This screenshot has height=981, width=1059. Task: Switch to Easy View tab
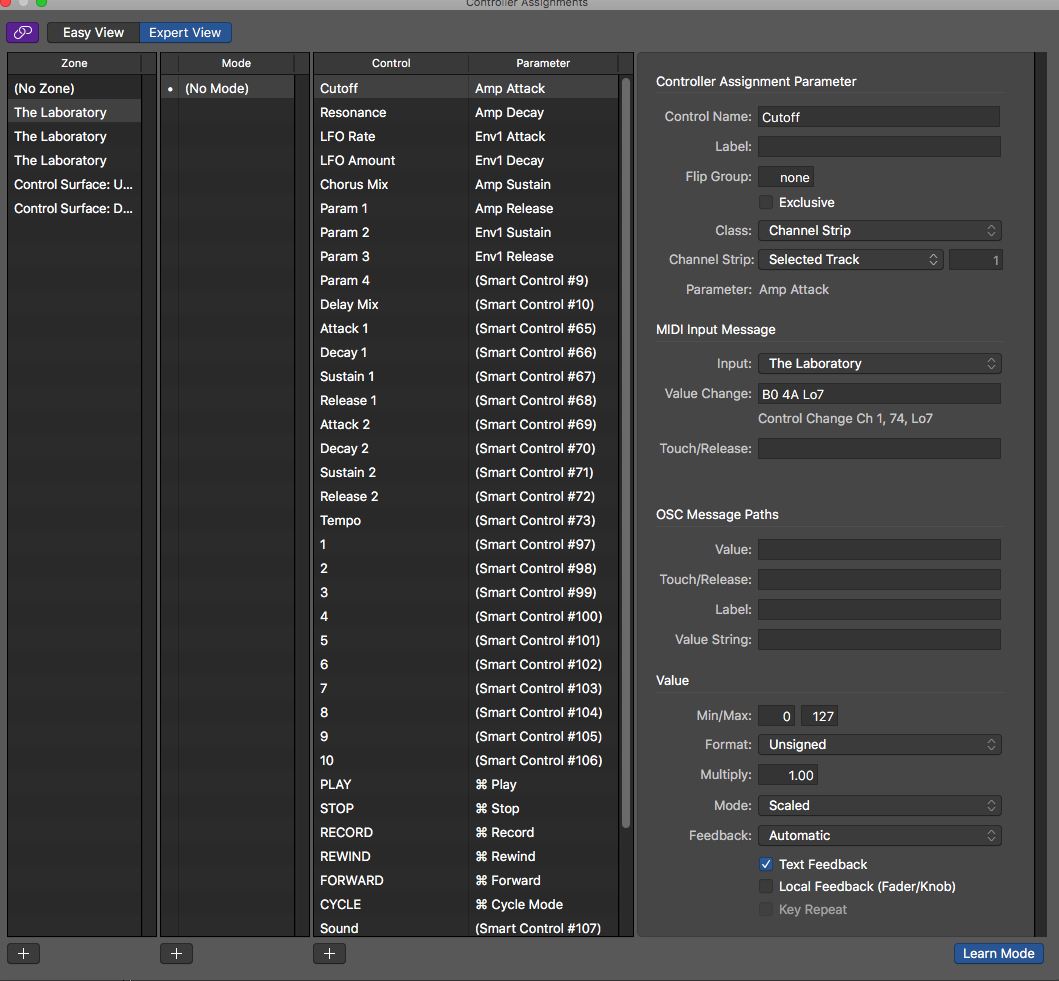point(93,33)
